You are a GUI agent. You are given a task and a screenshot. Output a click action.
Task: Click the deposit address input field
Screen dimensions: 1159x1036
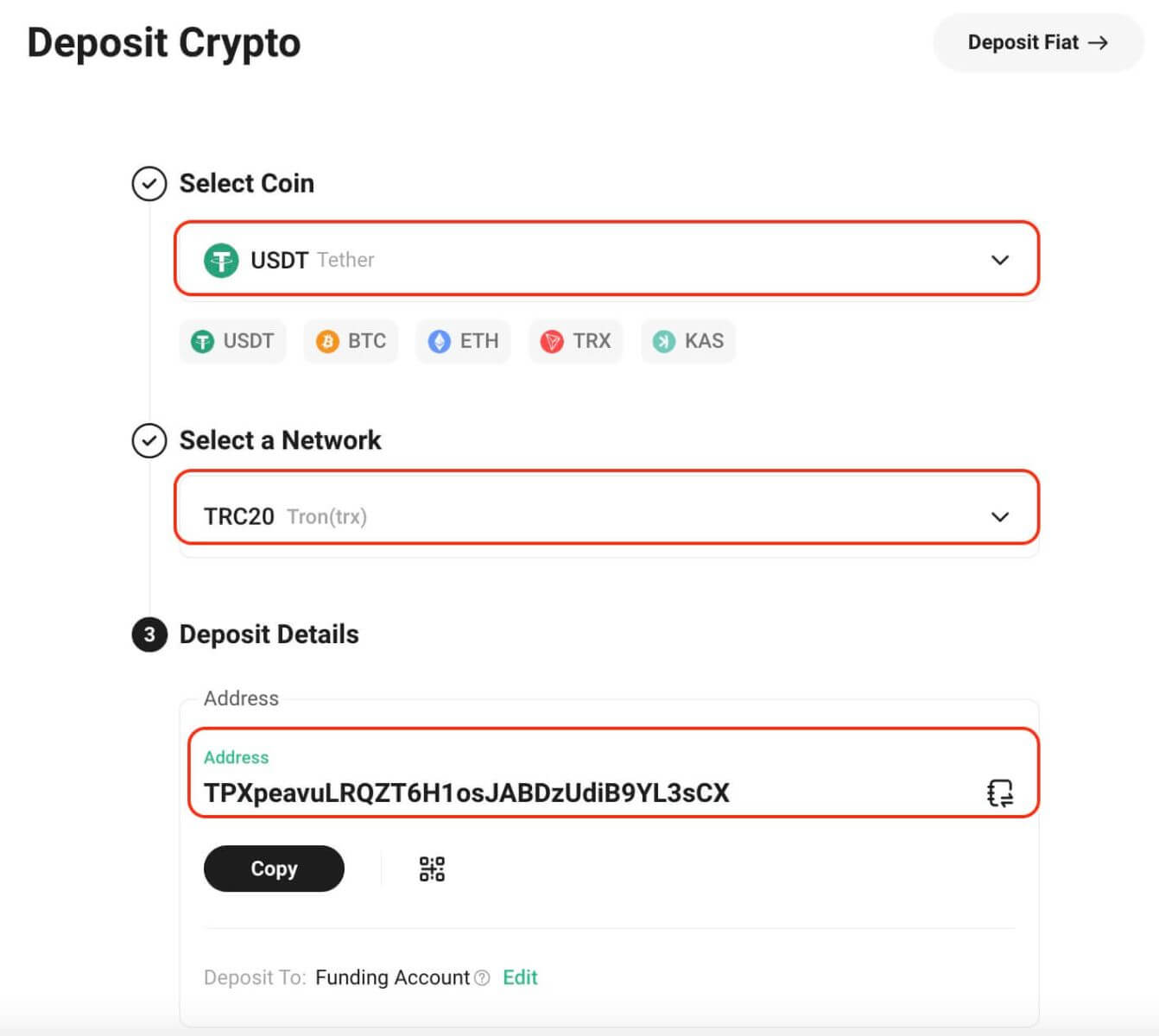[518, 792]
